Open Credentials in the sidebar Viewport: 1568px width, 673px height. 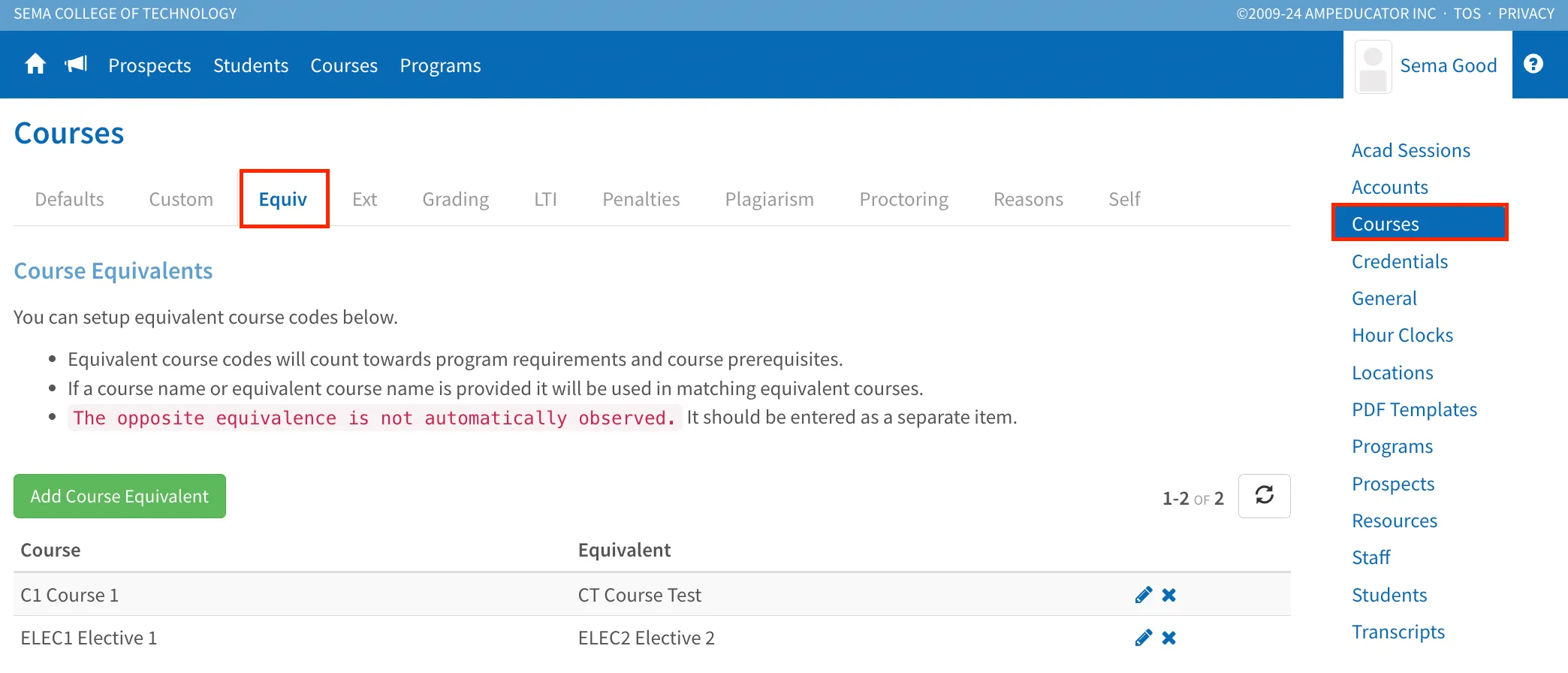(x=1400, y=261)
